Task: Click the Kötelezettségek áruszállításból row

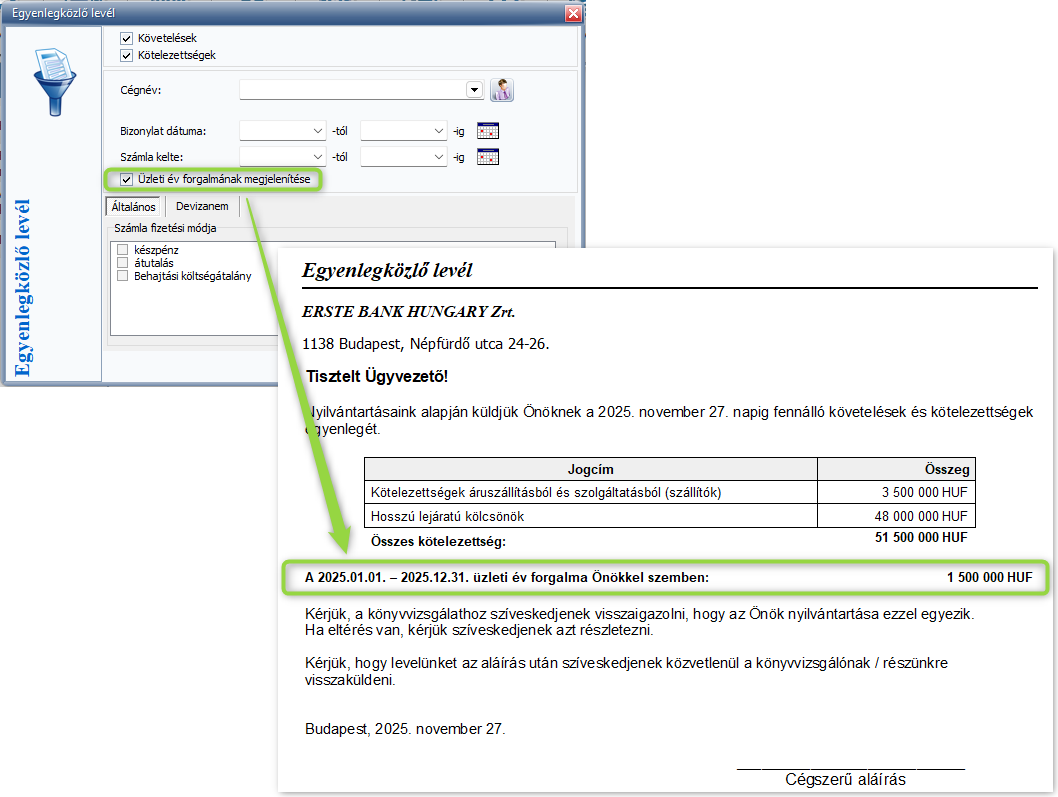Action: click(669, 493)
